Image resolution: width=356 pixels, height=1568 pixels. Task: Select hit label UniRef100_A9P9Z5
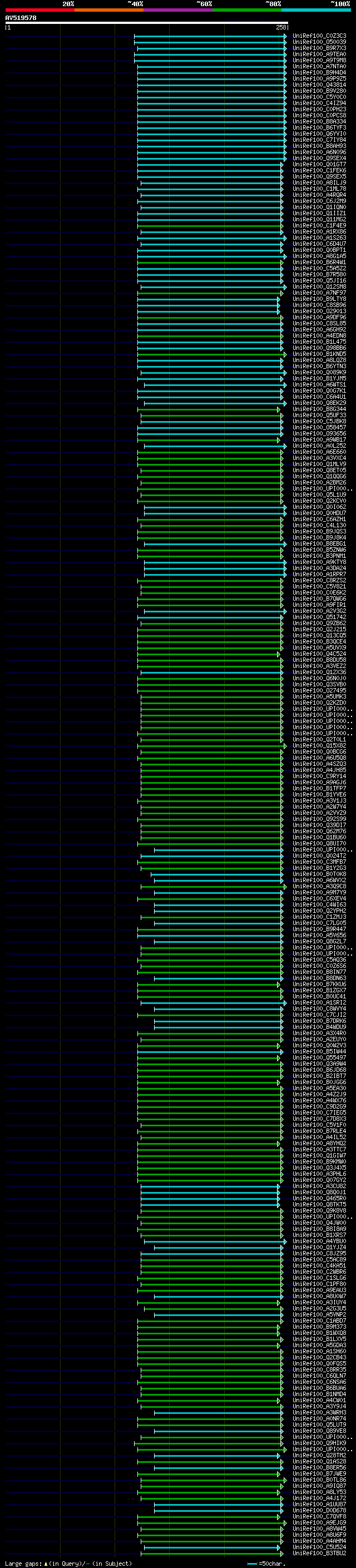(319, 78)
